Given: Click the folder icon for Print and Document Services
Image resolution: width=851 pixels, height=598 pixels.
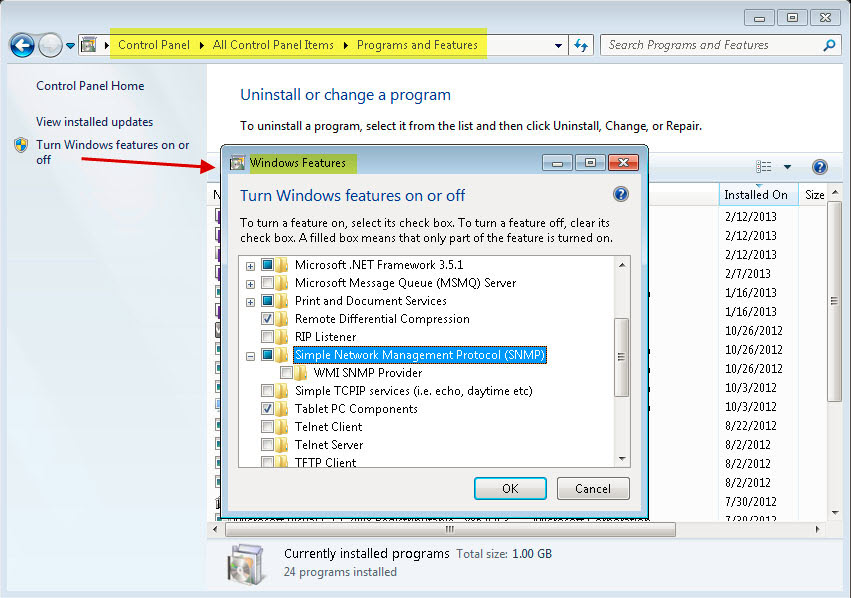Looking at the screenshot, I should coord(281,301).
